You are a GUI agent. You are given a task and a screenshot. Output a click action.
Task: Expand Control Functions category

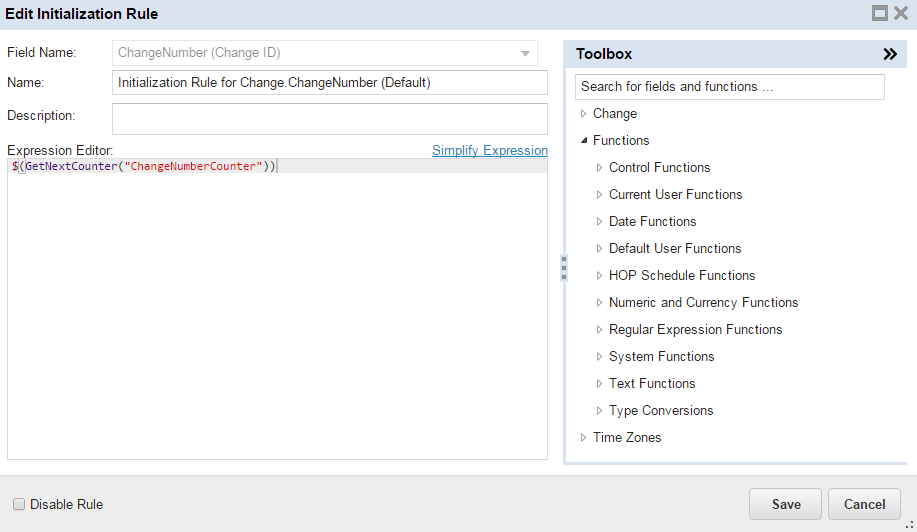(x=600, y=168)
